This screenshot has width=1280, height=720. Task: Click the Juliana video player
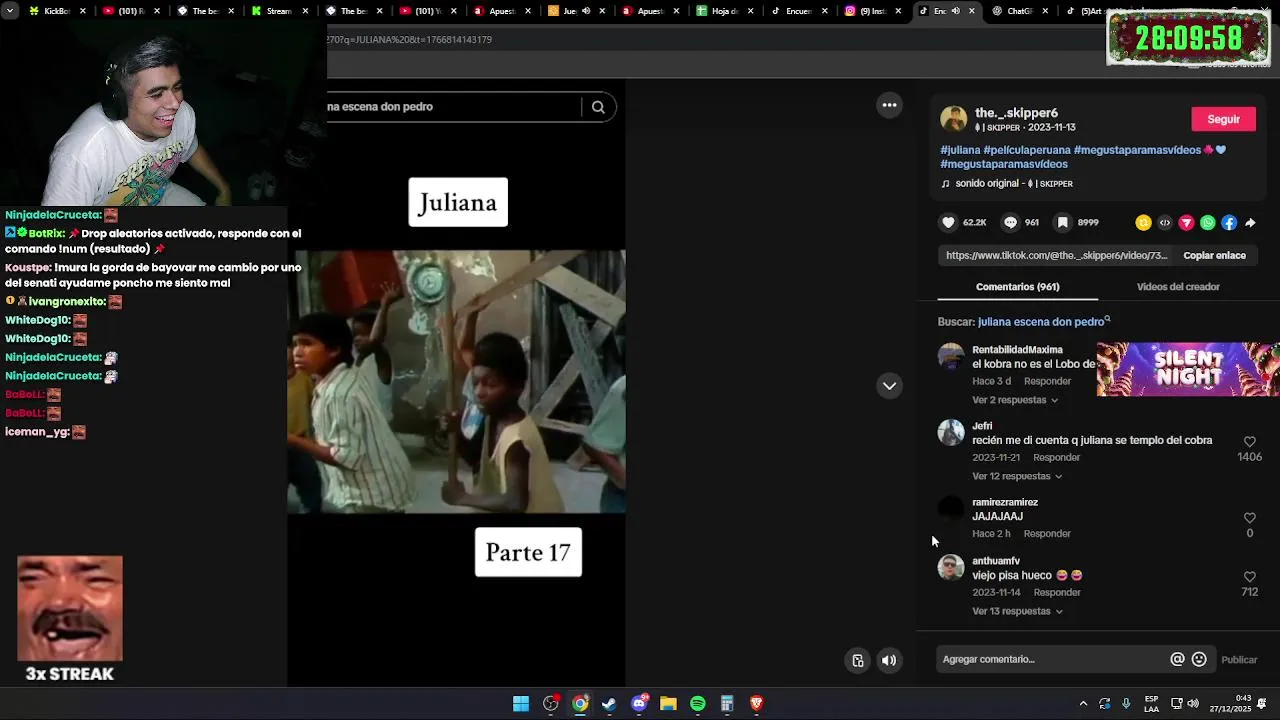[456, 382]
